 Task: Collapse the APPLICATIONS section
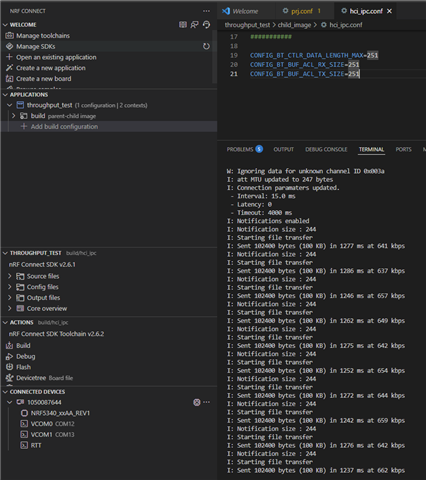[x=5, y=95]
